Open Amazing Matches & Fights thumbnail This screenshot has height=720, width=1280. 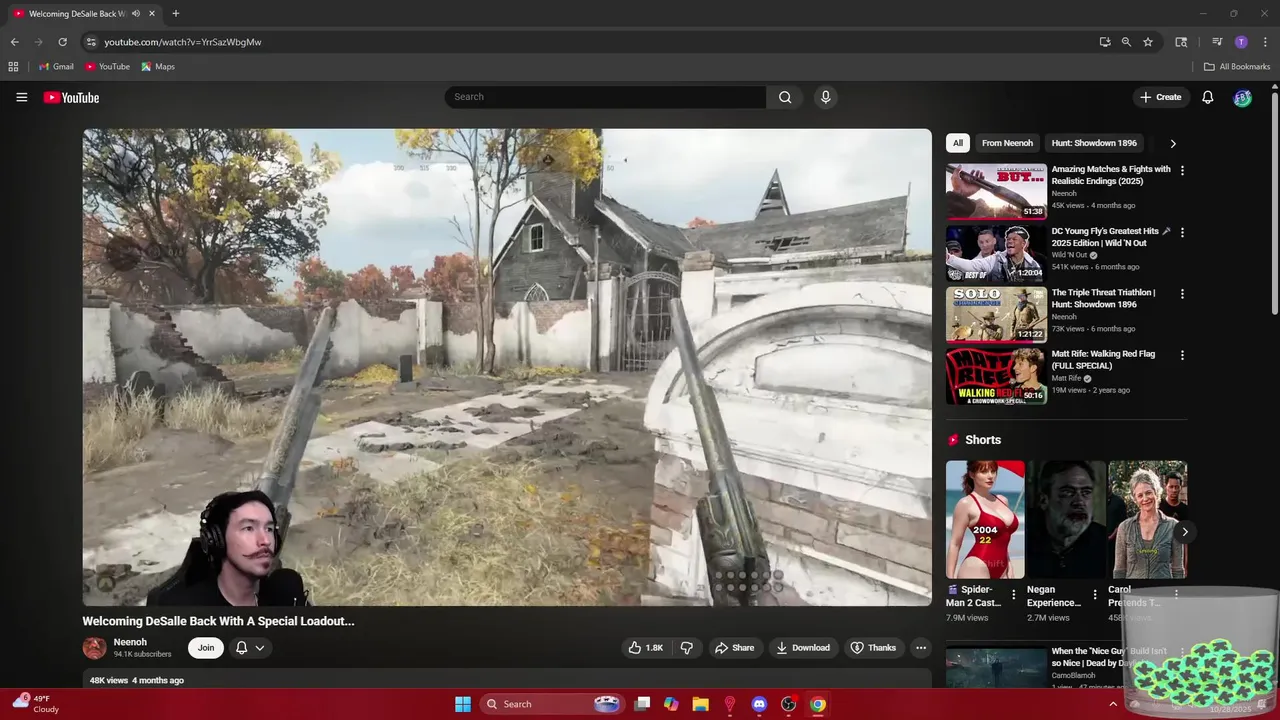996,191
